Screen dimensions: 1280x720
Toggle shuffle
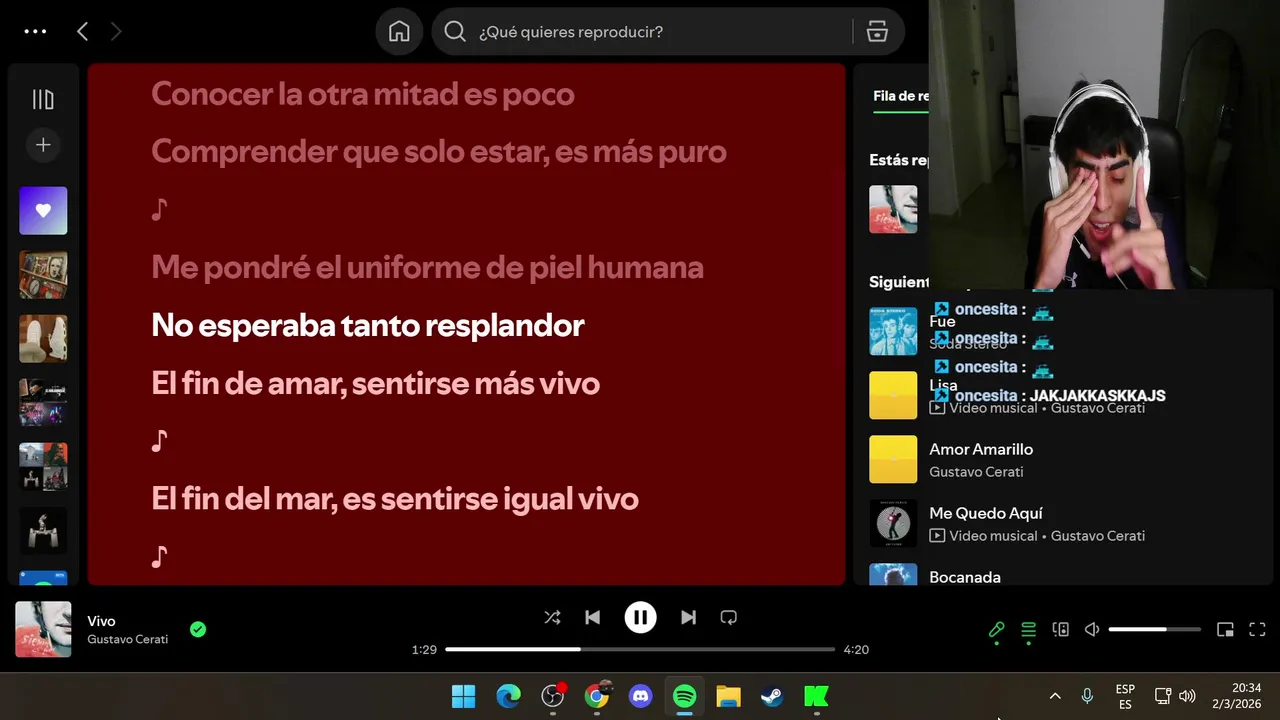pyautogui.click(x=552, y=618)
